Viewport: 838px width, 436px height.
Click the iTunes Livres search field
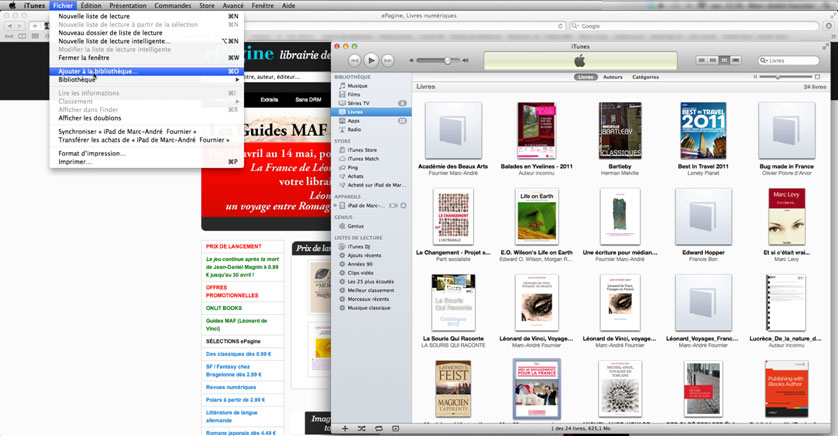(x=789, y=60)
